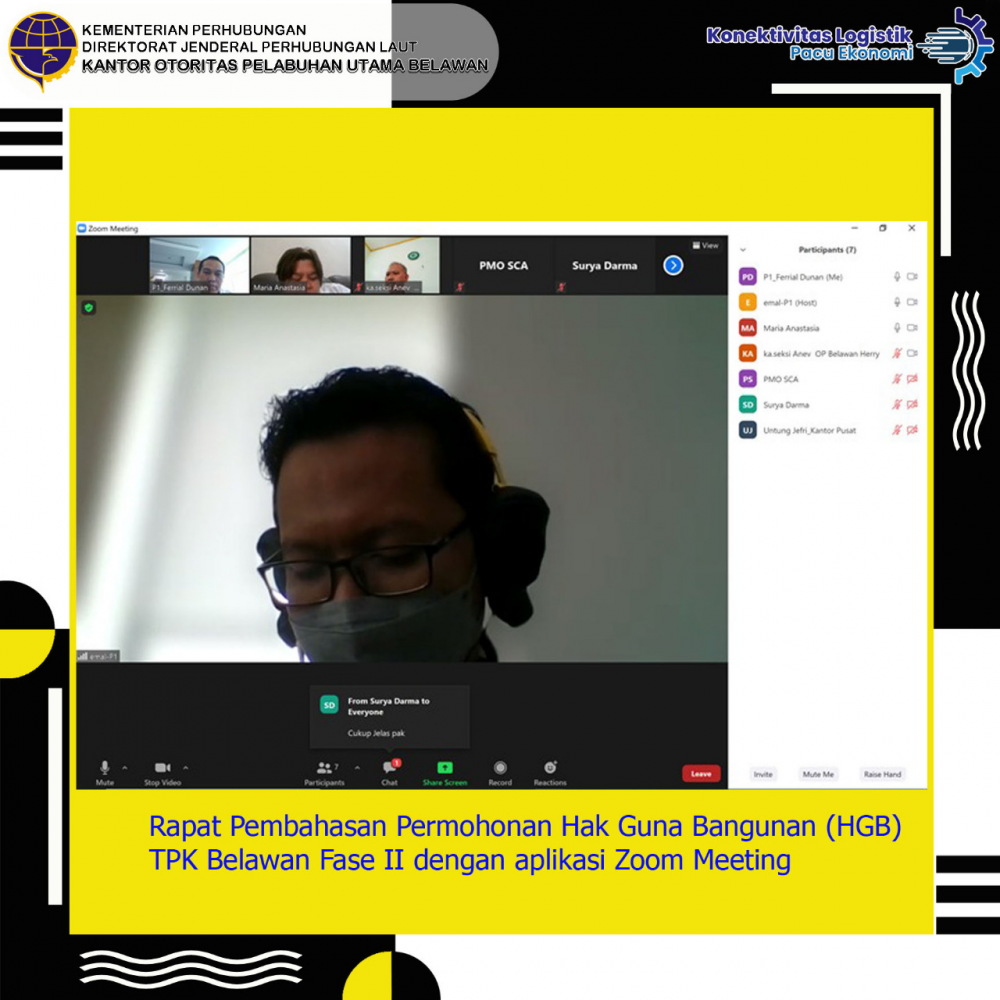
Task: Click muted mic icon for Surya Darma
Action: click(x=897, y=404)
